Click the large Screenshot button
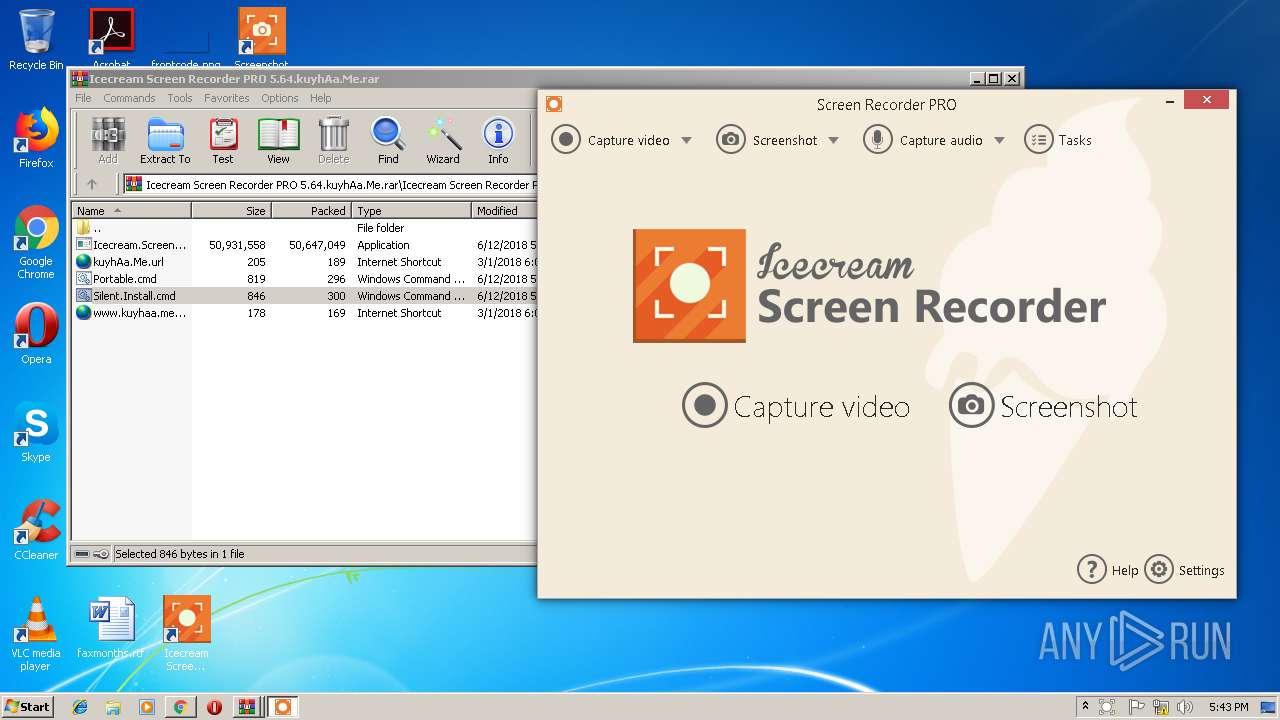 1043,406
